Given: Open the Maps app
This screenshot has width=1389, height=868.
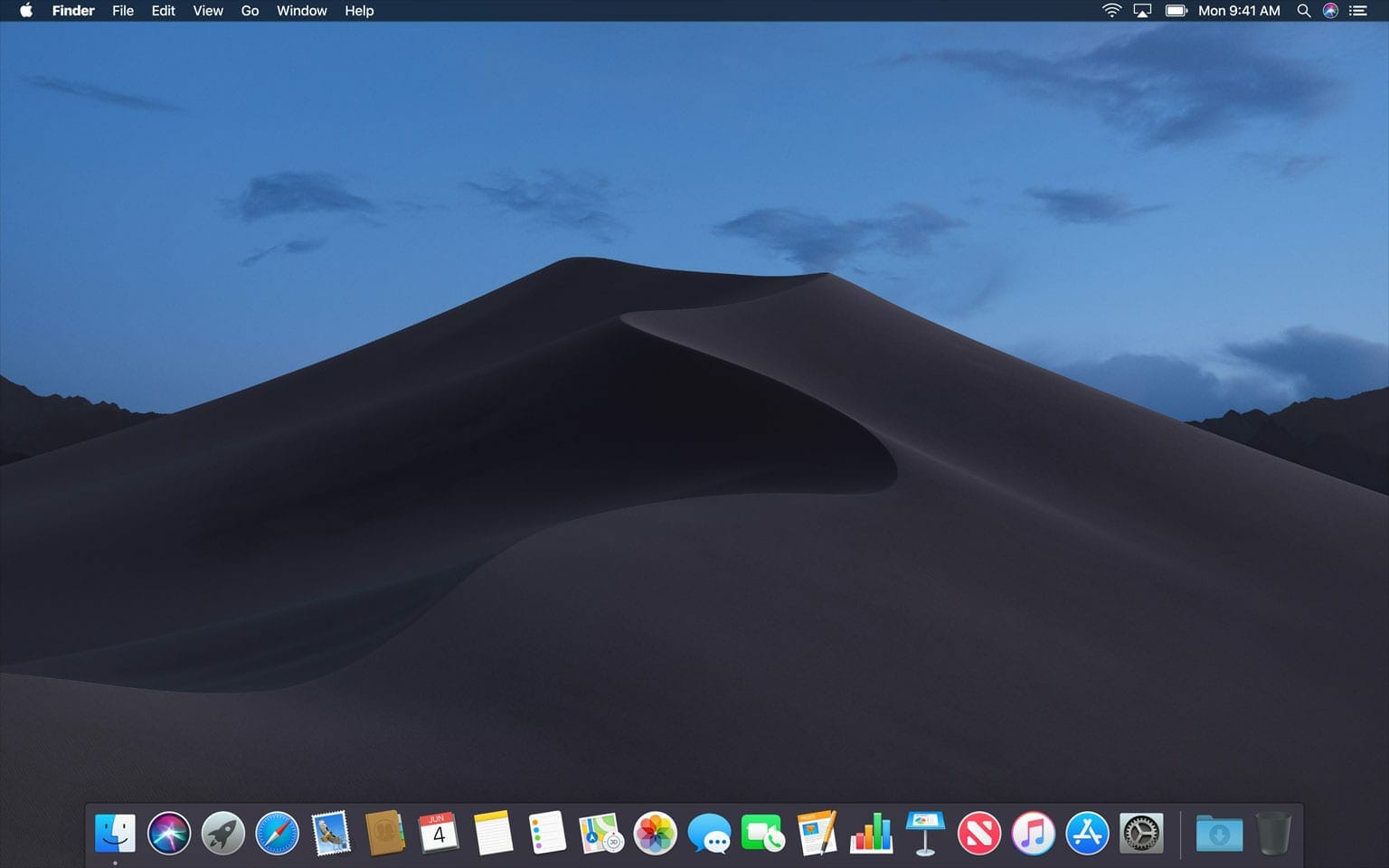Looking at the screenshot, I should (x=600, y=833).
